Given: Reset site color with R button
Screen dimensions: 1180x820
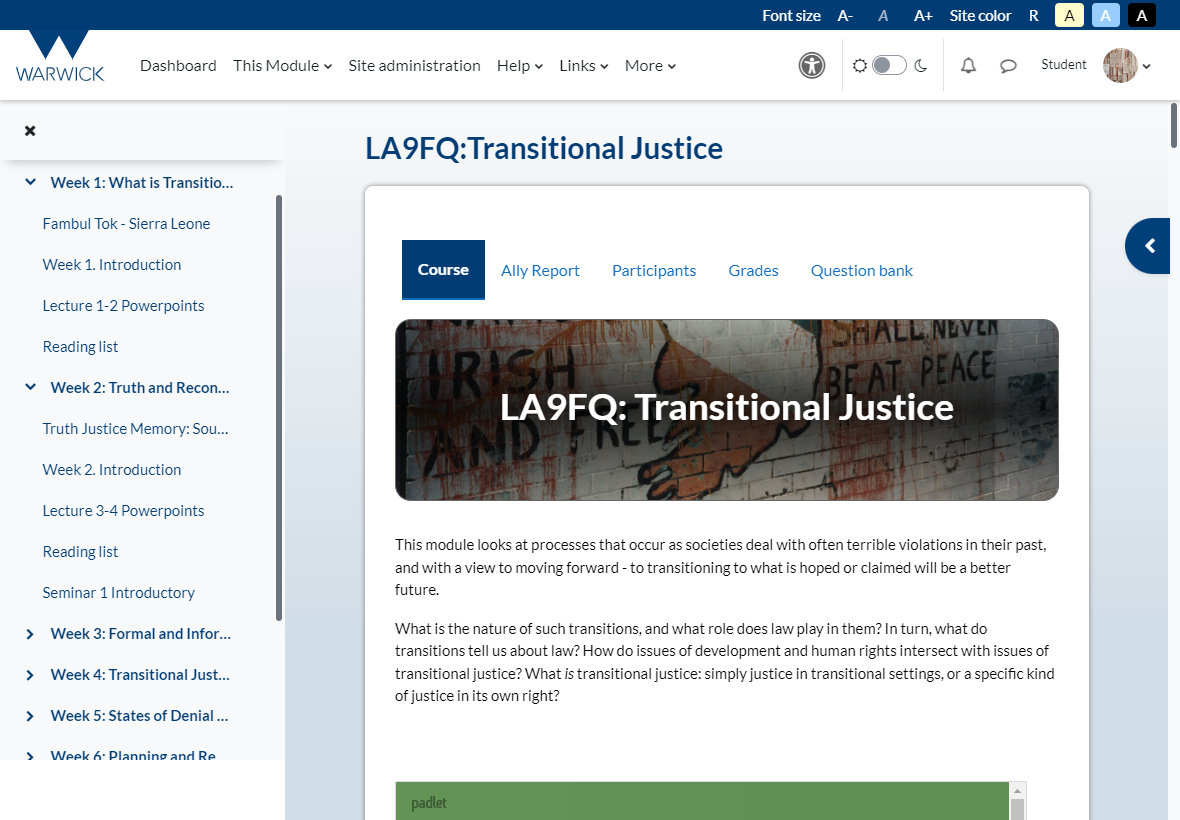Looking at the screenshot, I should [1034, 15].
